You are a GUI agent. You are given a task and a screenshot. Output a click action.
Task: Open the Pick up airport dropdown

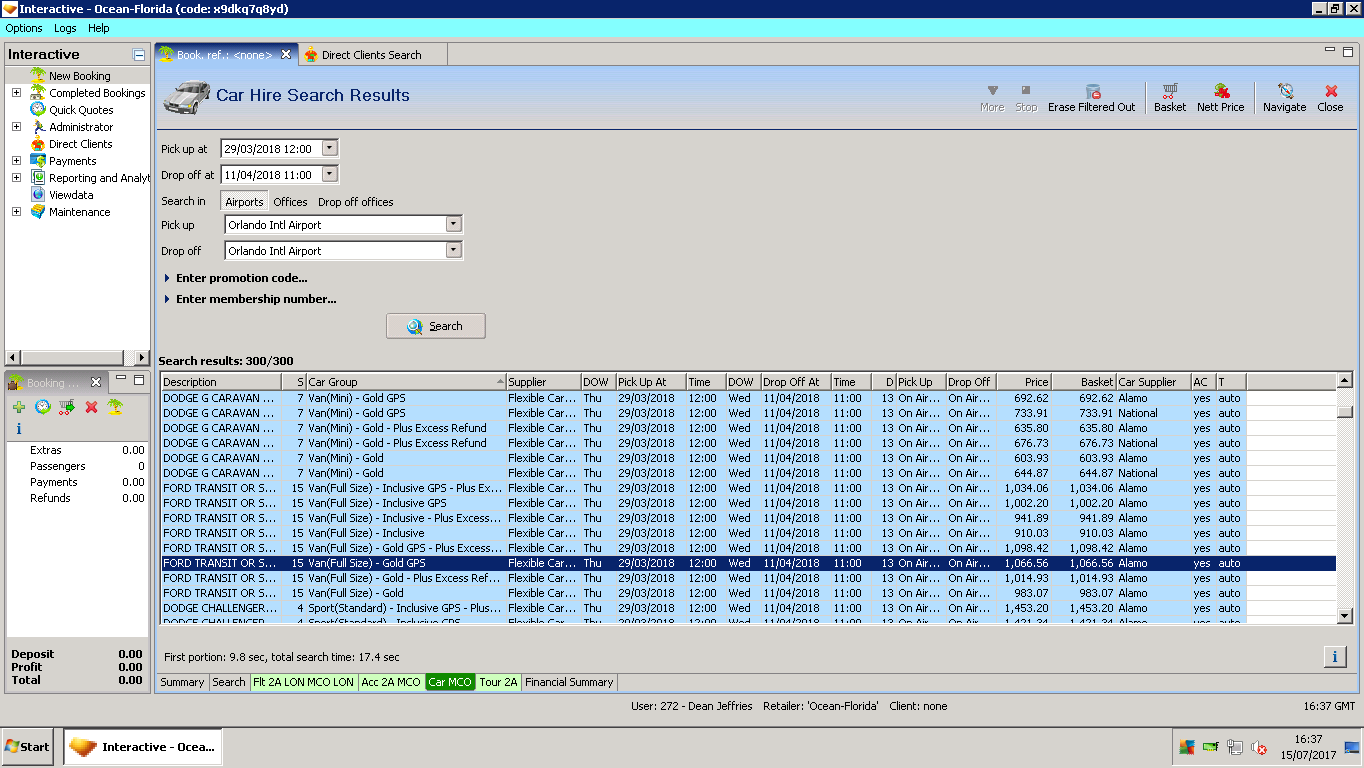pyautogui.click(x=453, y=225)
